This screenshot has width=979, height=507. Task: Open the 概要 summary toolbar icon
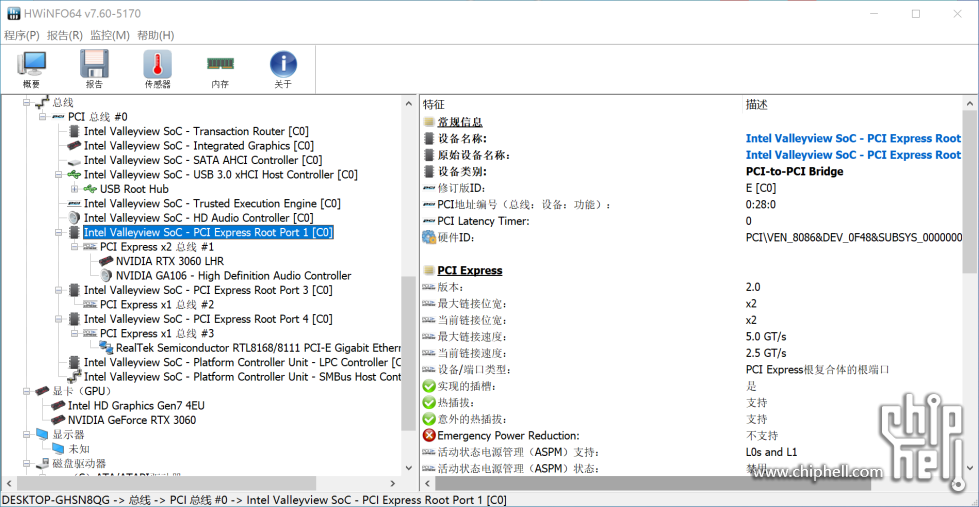pos(31,69)
